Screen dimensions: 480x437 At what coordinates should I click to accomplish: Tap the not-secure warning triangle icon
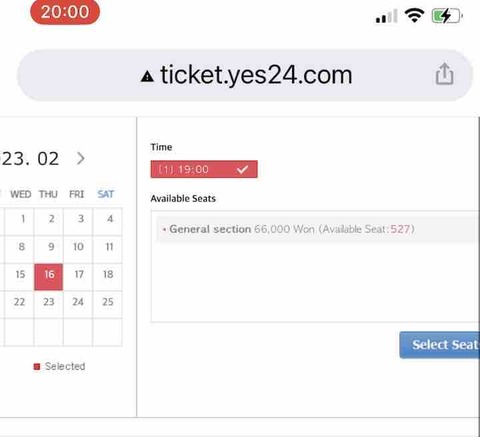tap(147, 77)
